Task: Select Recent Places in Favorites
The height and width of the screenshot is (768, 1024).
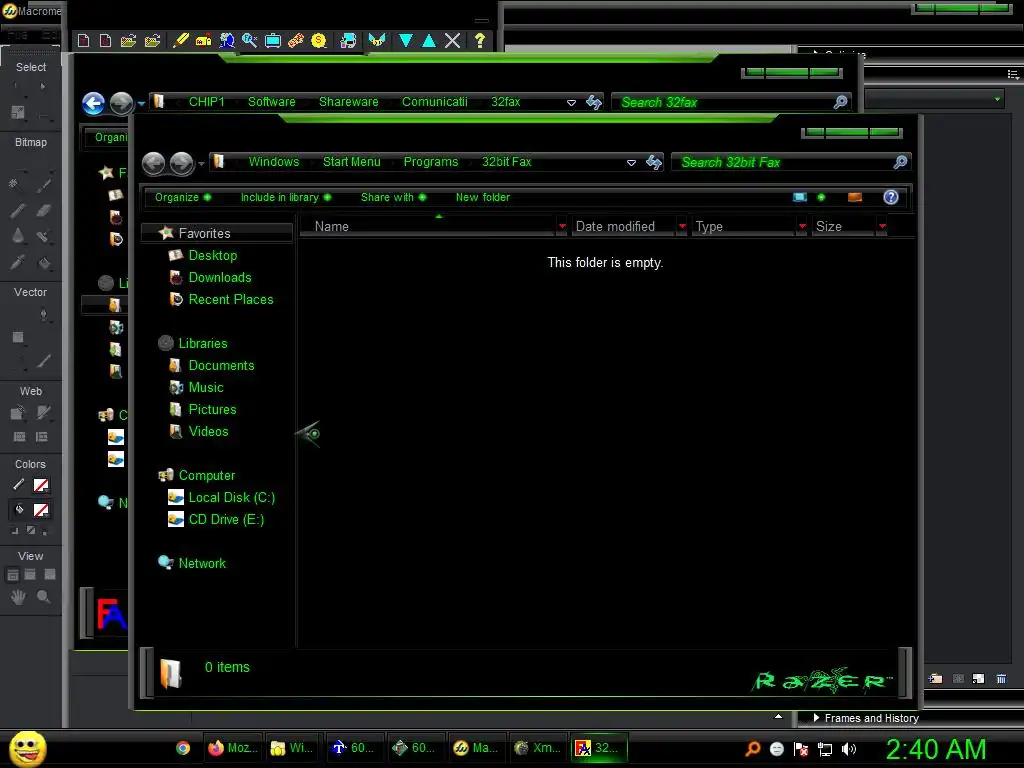Action: click(x=221, y=300)
